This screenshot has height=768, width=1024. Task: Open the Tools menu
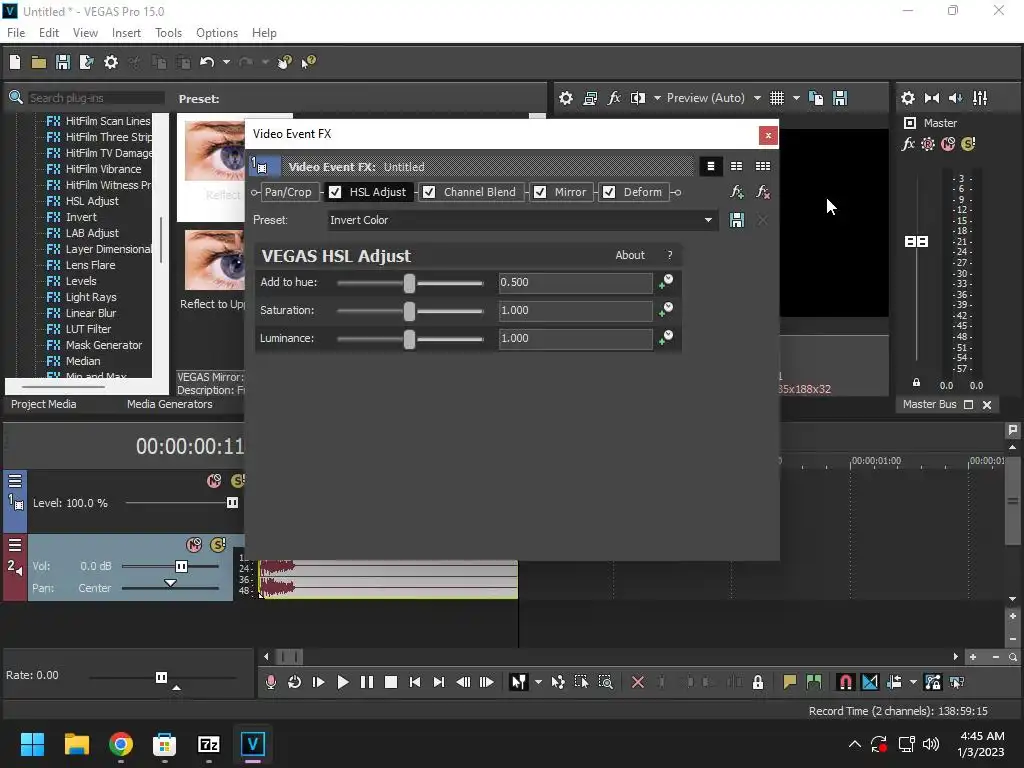tap(168, 33)
